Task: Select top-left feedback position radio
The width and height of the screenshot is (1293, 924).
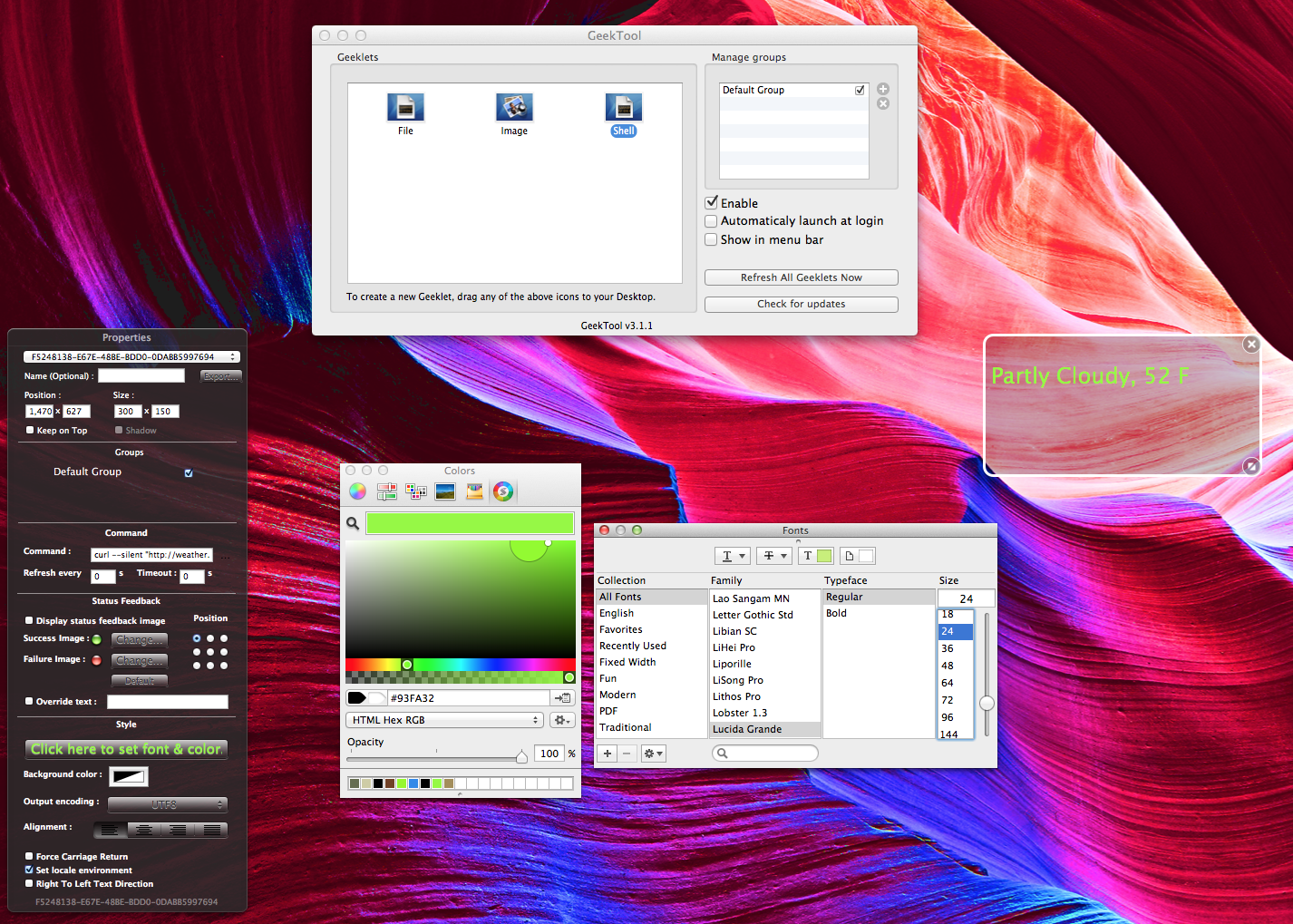Action: [197, 638]
